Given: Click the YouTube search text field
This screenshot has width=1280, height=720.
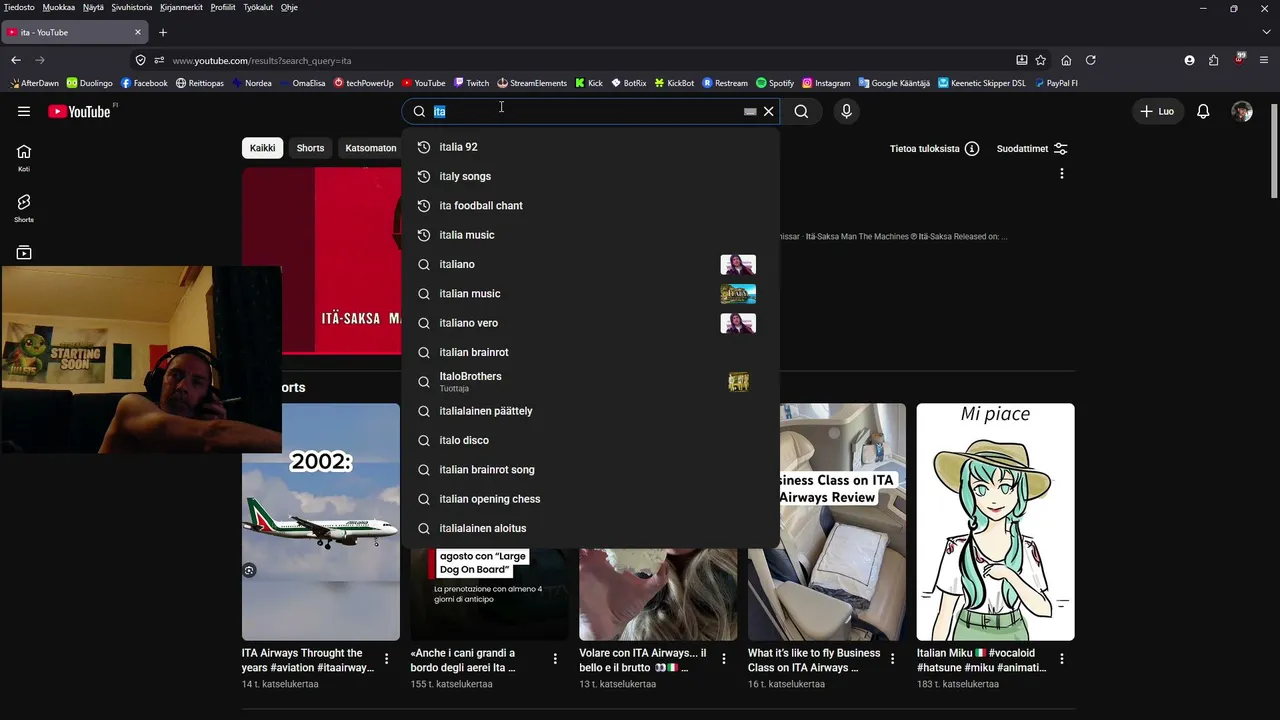Looking at the screenshot, I should click(590, 111).
